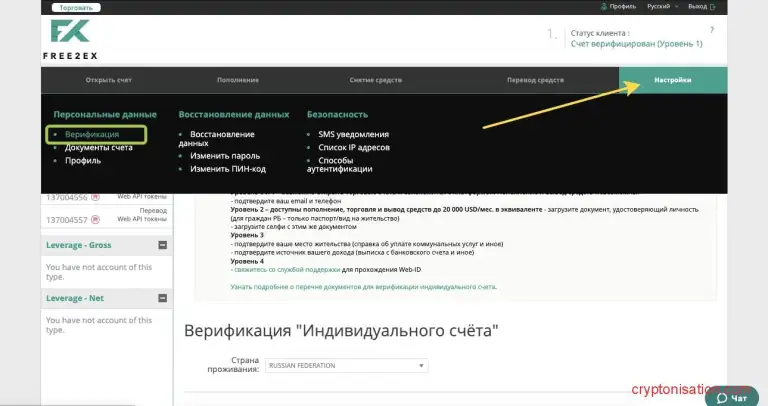Viewport: 768px width, 406px height.
Task: Choose Документы счета menu item
Action: tap(98, 147)
